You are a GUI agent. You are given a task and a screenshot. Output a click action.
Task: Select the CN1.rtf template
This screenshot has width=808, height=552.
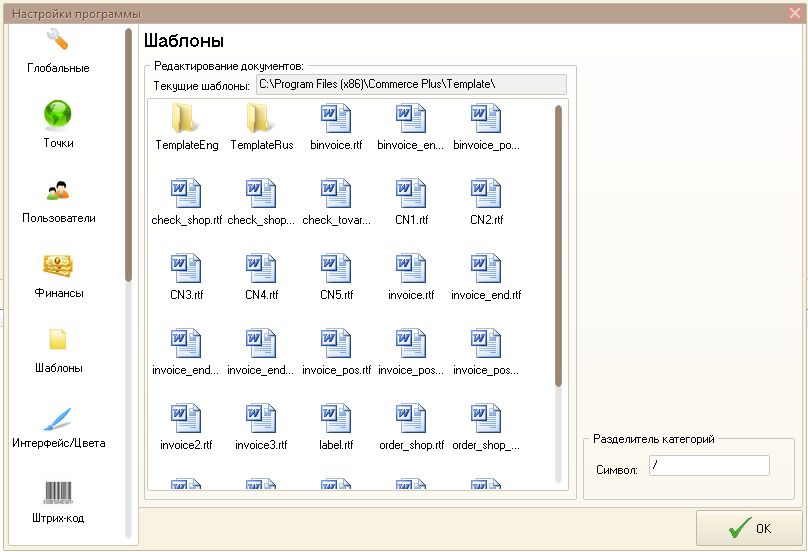coord(411,202)
